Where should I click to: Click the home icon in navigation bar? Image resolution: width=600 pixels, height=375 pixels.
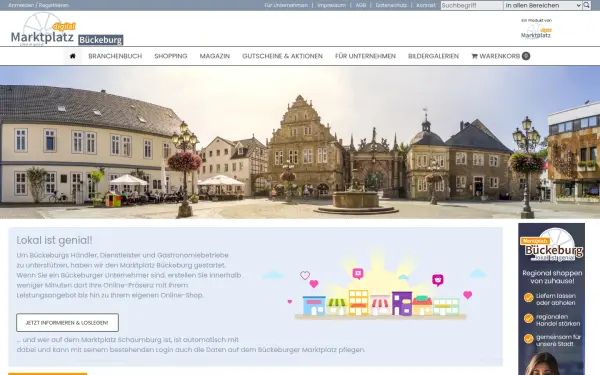click(x=72, y=56)
